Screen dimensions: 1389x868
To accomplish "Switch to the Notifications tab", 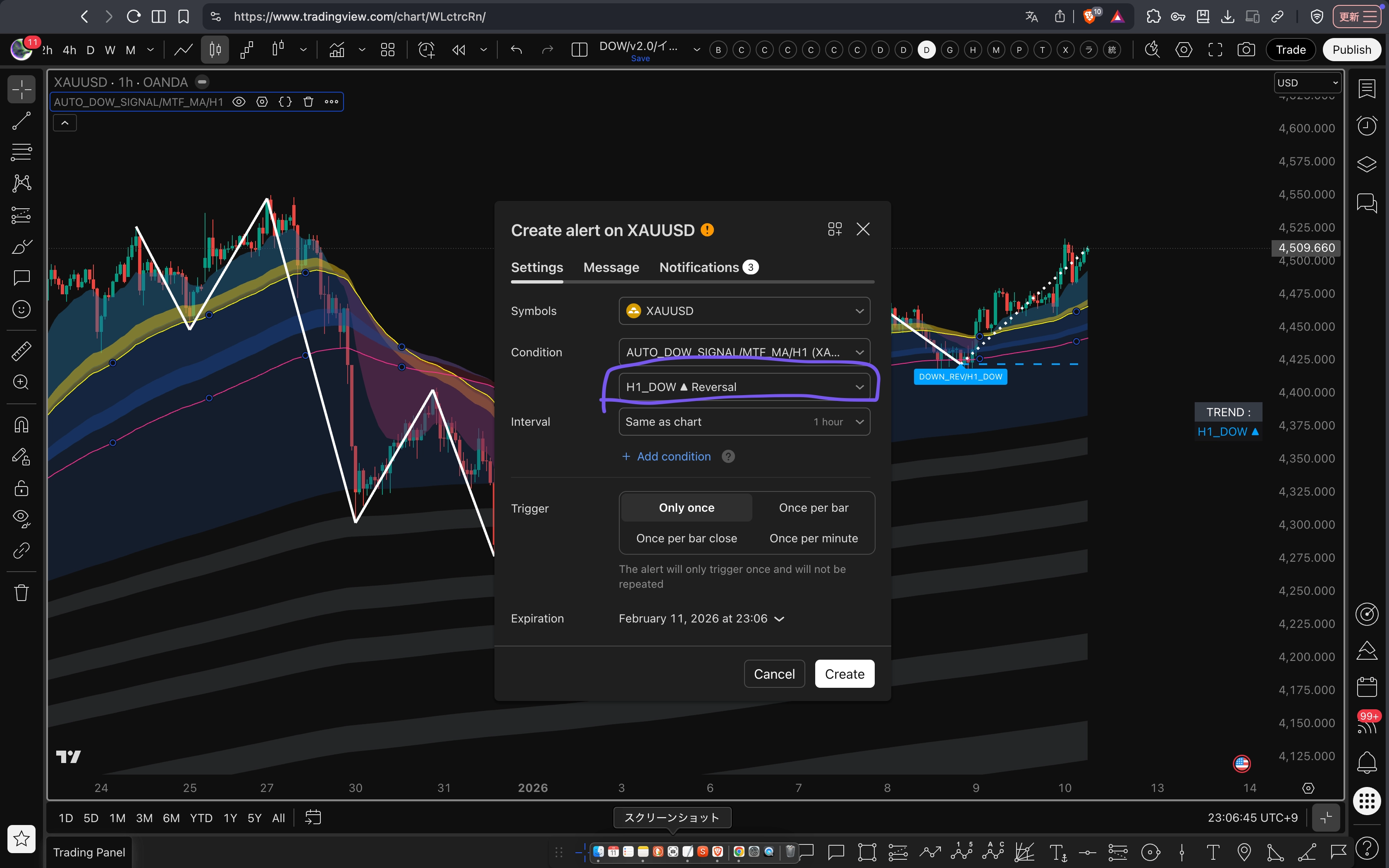I will (x=699, y=267).
